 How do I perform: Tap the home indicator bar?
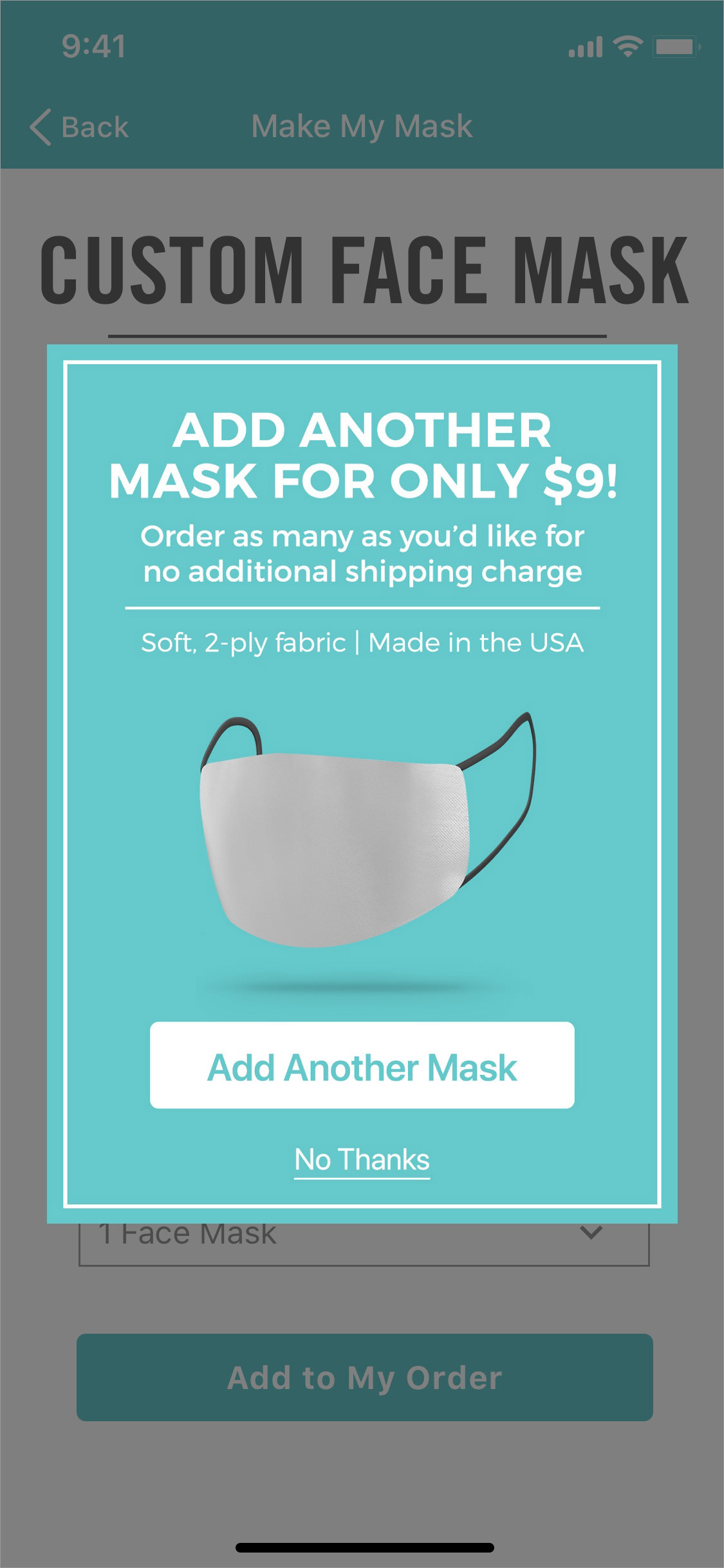coord(365,1547)
